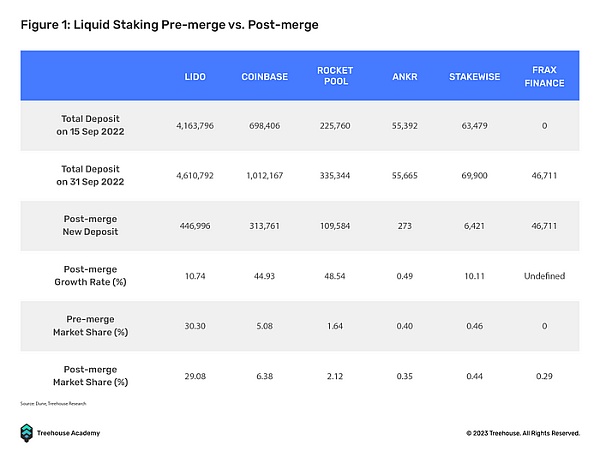Select row label 'Post-merge Growth Rate (%)'
The image size is (600, 458).
click(x=90, y=275)
